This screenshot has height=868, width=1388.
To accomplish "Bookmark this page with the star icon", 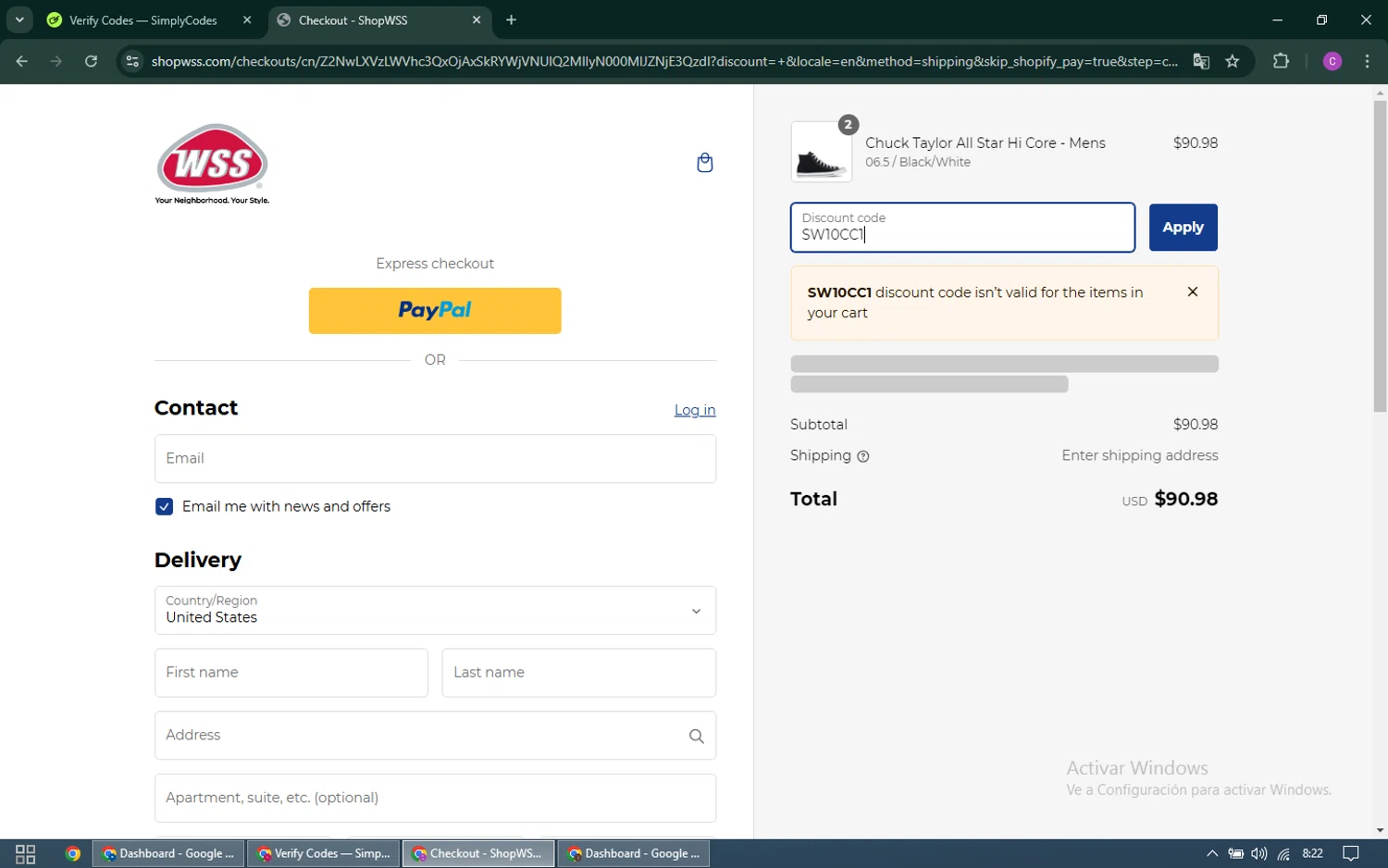I will [x=1233, y=61].
